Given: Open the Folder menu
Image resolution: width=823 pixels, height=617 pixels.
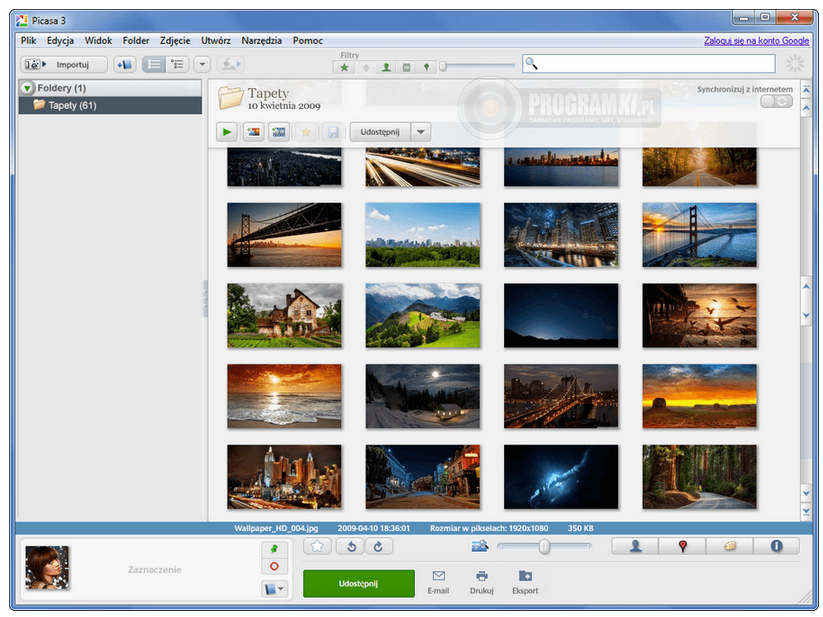Looking at the screenshot, I should (x=136, y=40).
